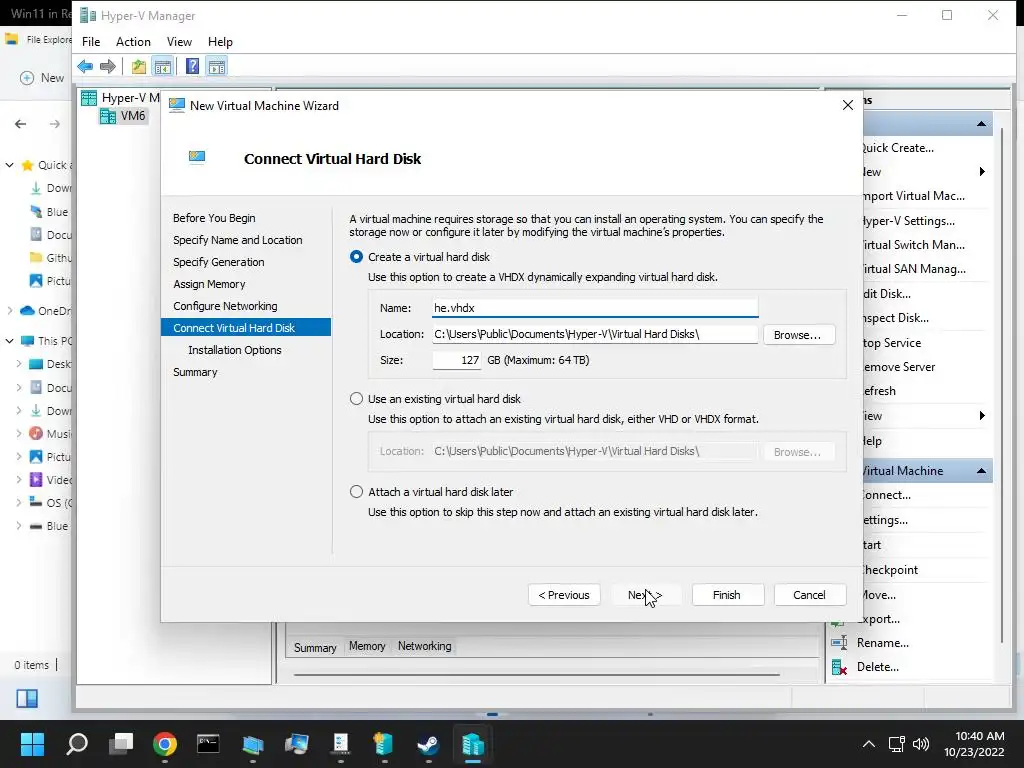Click File Explorer New plus icon
The height and width of the screenshot is (768, 1024).
27,78
